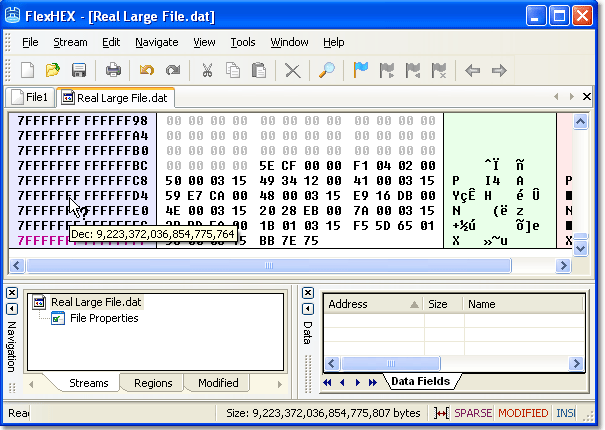Image resolution: width=605 pixels, height=430 pixels.
Task: Navigate forward with the right arrow icon
Action: [x=499, y=71]
